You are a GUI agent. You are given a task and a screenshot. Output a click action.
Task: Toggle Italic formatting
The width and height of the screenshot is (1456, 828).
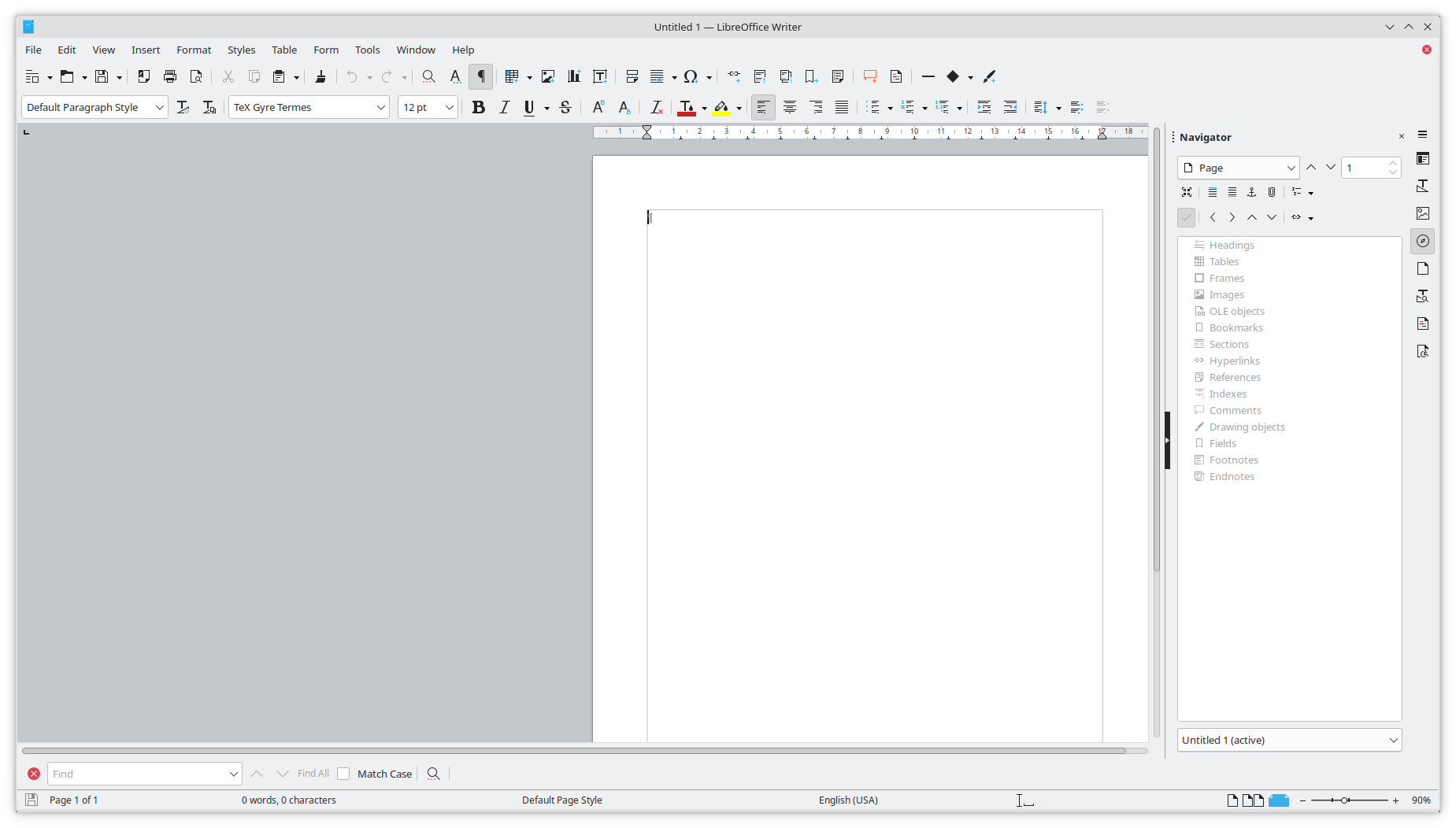point(504,107)
